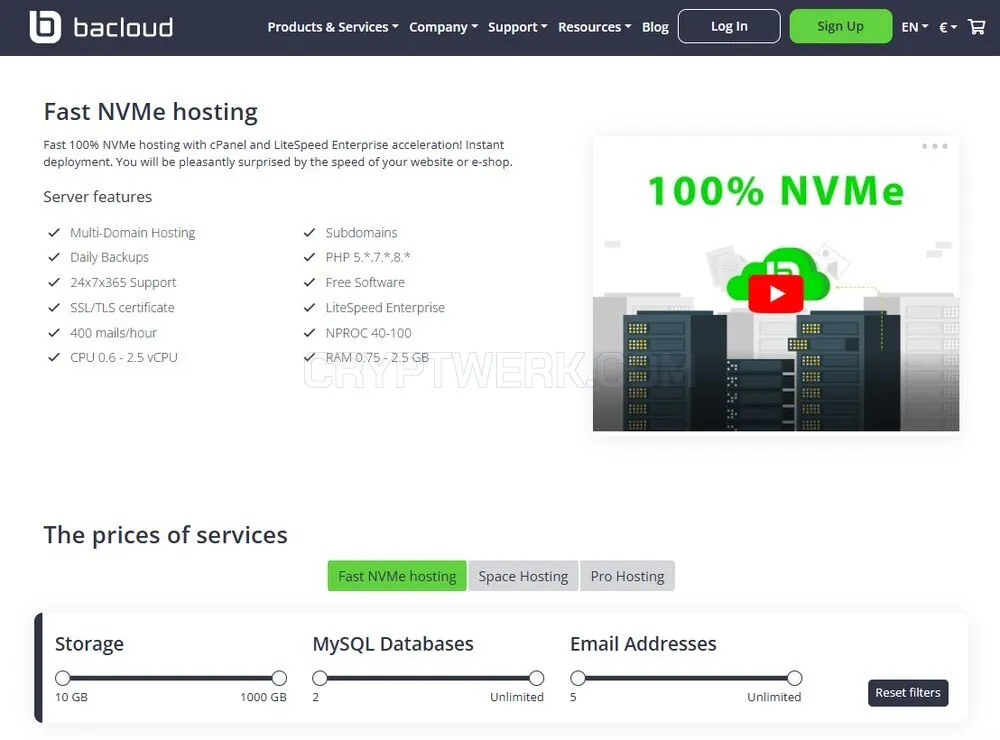Screen dimensions: 1000x740
Task: Click the green Sign Up button
Action: [841, 26]
